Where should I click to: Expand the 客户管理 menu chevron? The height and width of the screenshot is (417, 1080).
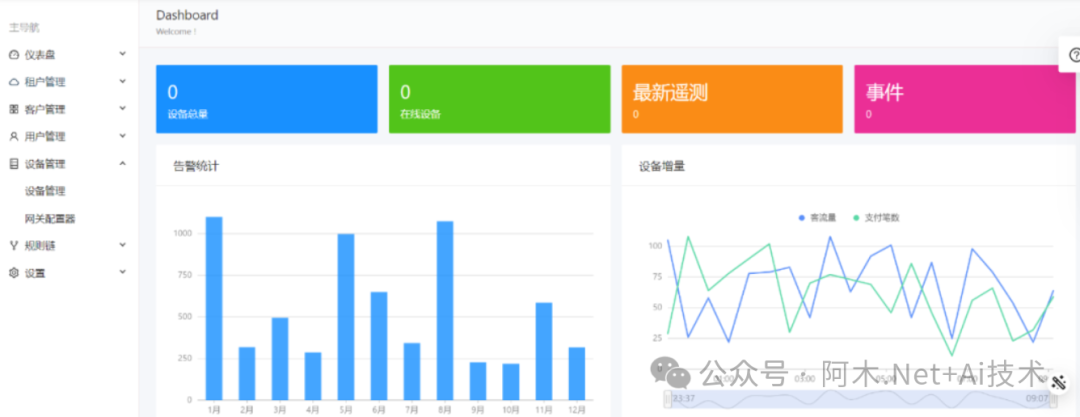[x=123, y=108]
